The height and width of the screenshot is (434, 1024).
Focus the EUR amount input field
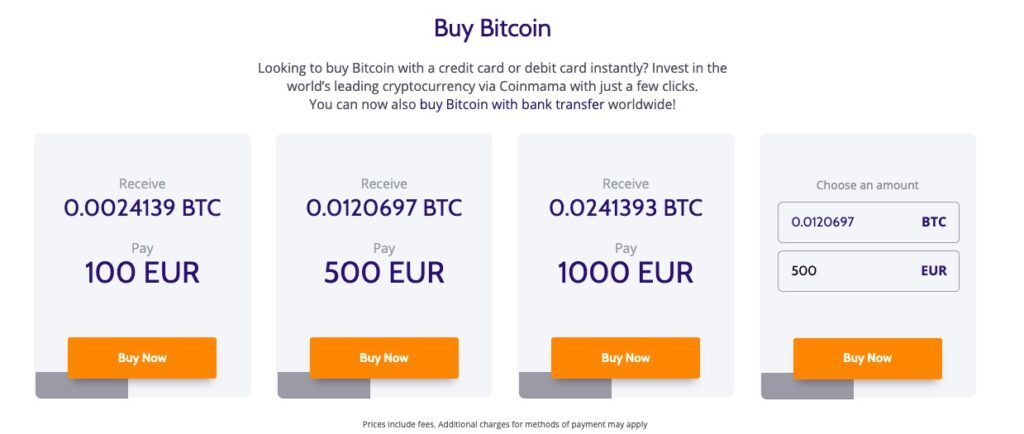coord(869,271)
